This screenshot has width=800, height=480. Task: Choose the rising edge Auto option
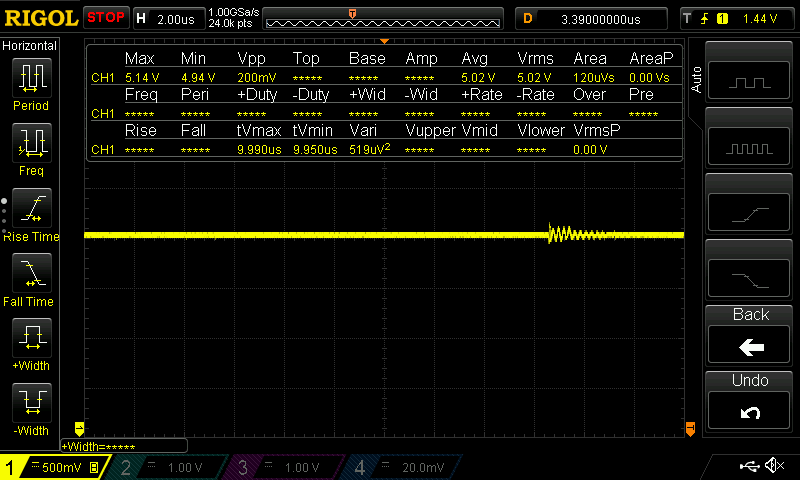[749, 213]
